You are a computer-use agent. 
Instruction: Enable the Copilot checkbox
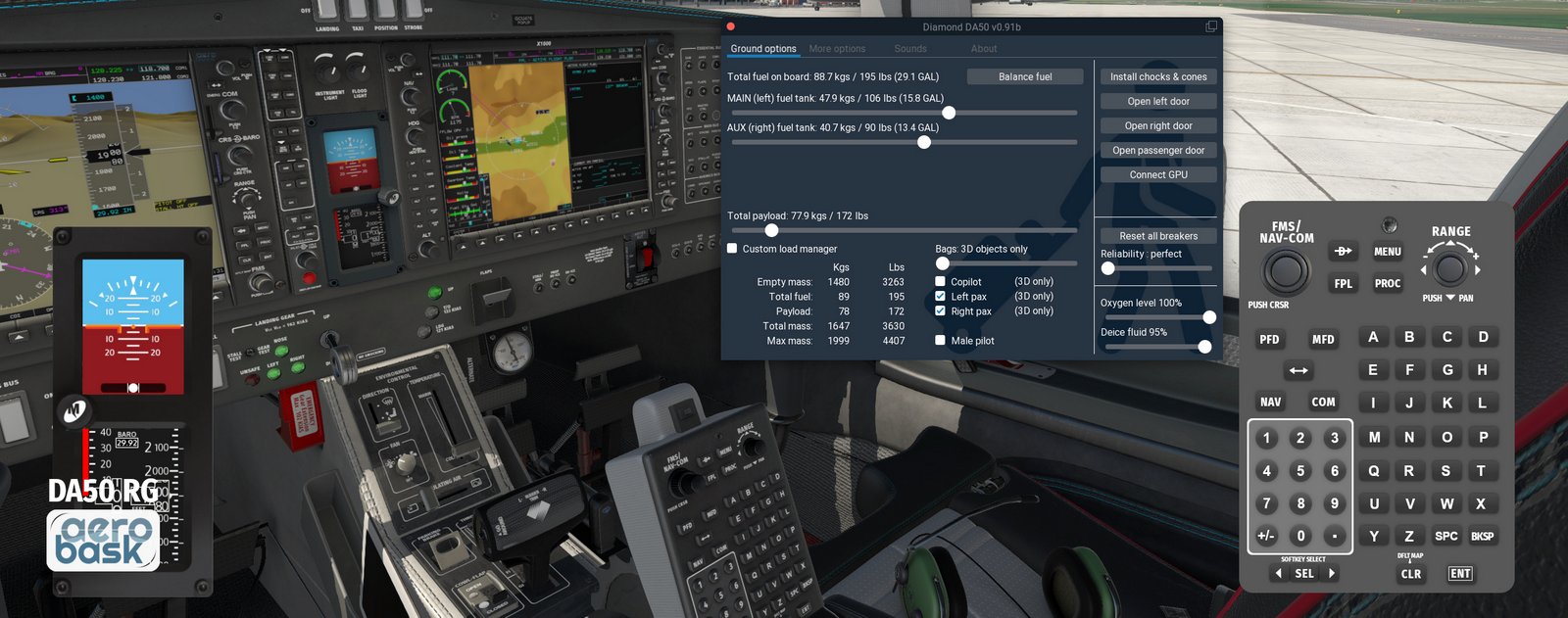pyautogui.click(x=940, y=282)
